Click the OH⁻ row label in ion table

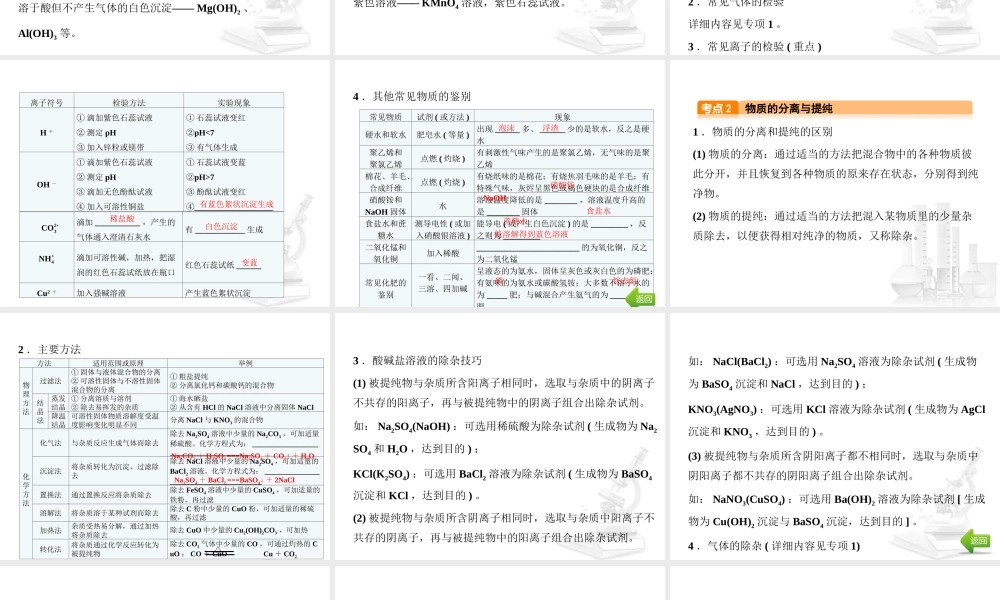pyautogui.click(x=46, y=184)
